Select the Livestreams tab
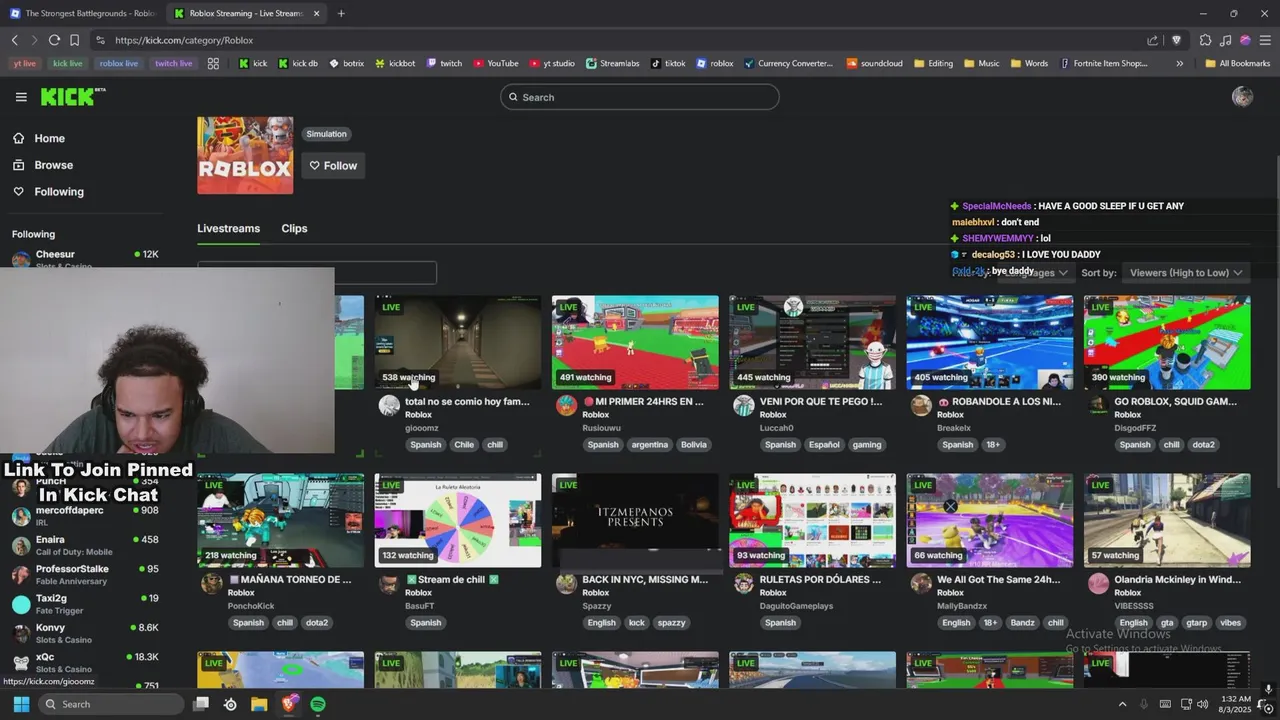Screen dimensions: 1280x720 point(228,228)
